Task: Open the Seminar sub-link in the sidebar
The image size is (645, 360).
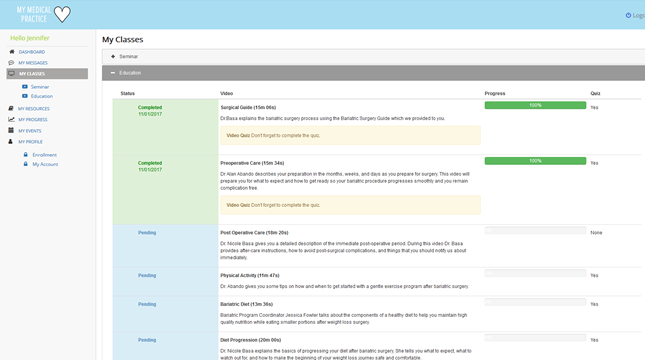Action: (40, 87)
